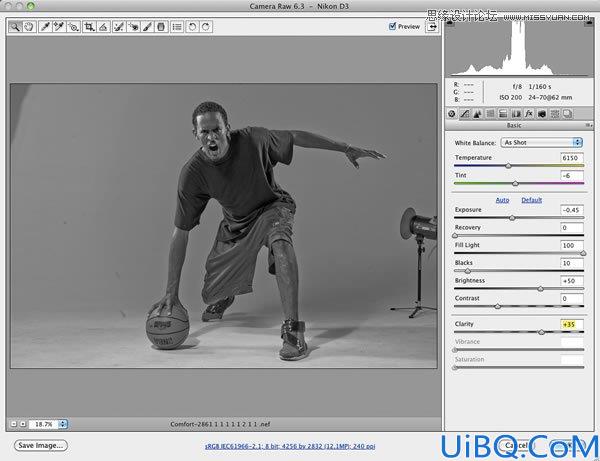Click the Clarity slider handle
600x461 pixels.
(541, 332)
